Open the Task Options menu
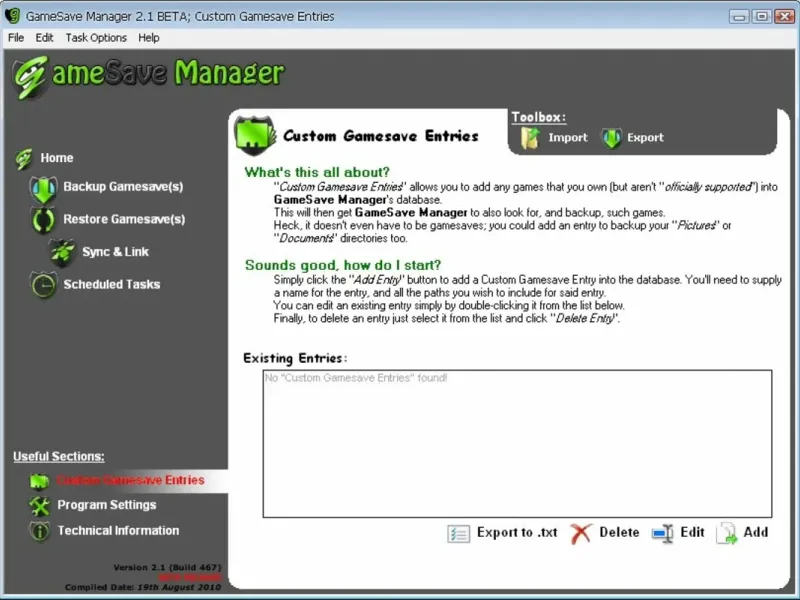 (96, 38)
